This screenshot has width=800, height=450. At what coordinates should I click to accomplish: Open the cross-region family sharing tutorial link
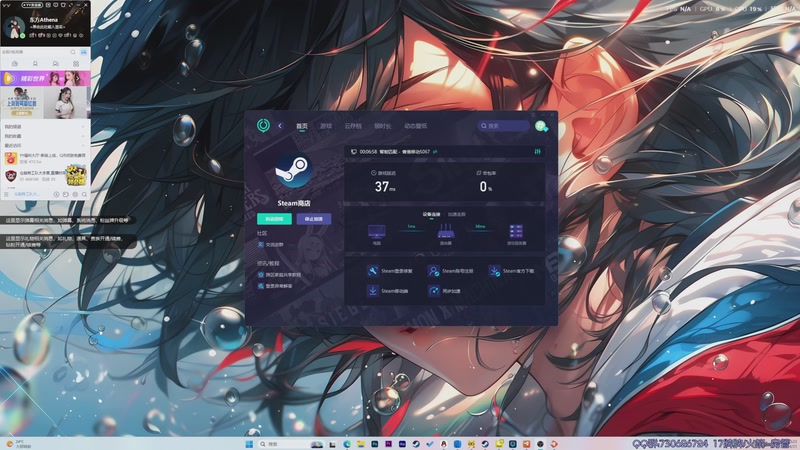(279, 274)
